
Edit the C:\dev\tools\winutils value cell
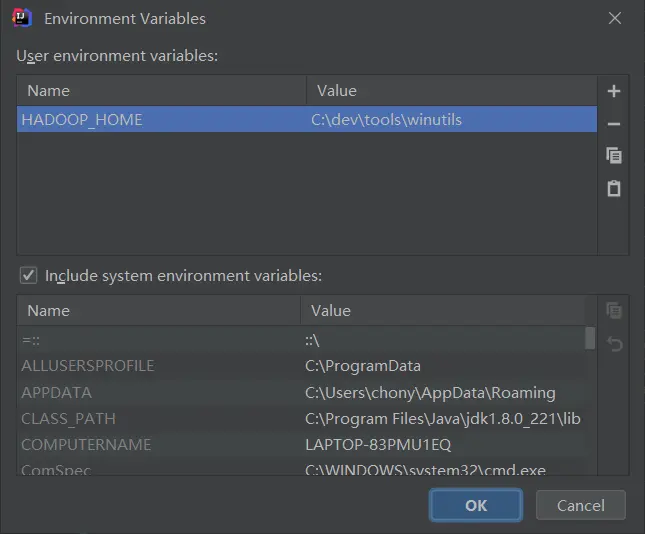[452, 119]
